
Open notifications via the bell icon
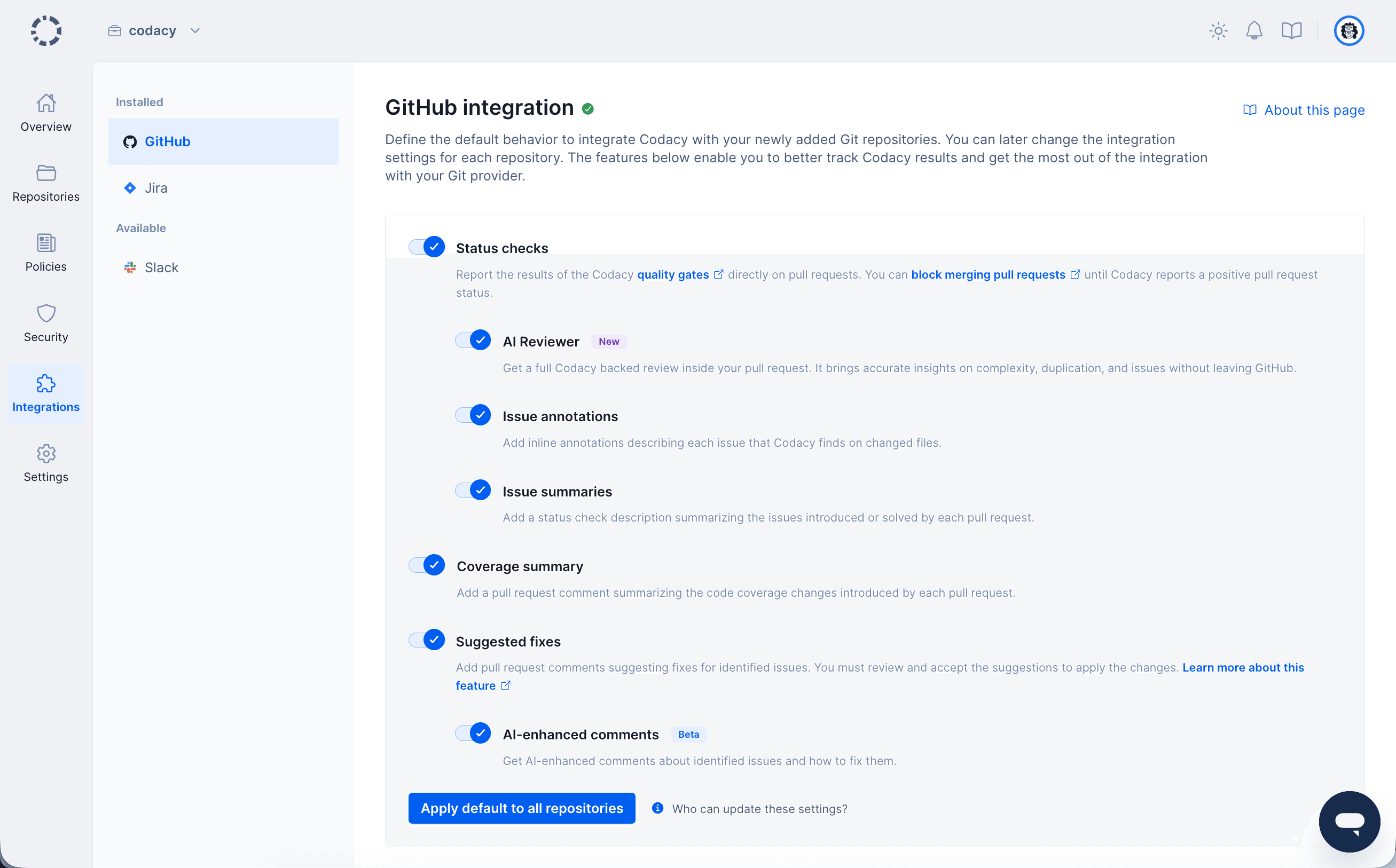click(x=1254, y=30)
